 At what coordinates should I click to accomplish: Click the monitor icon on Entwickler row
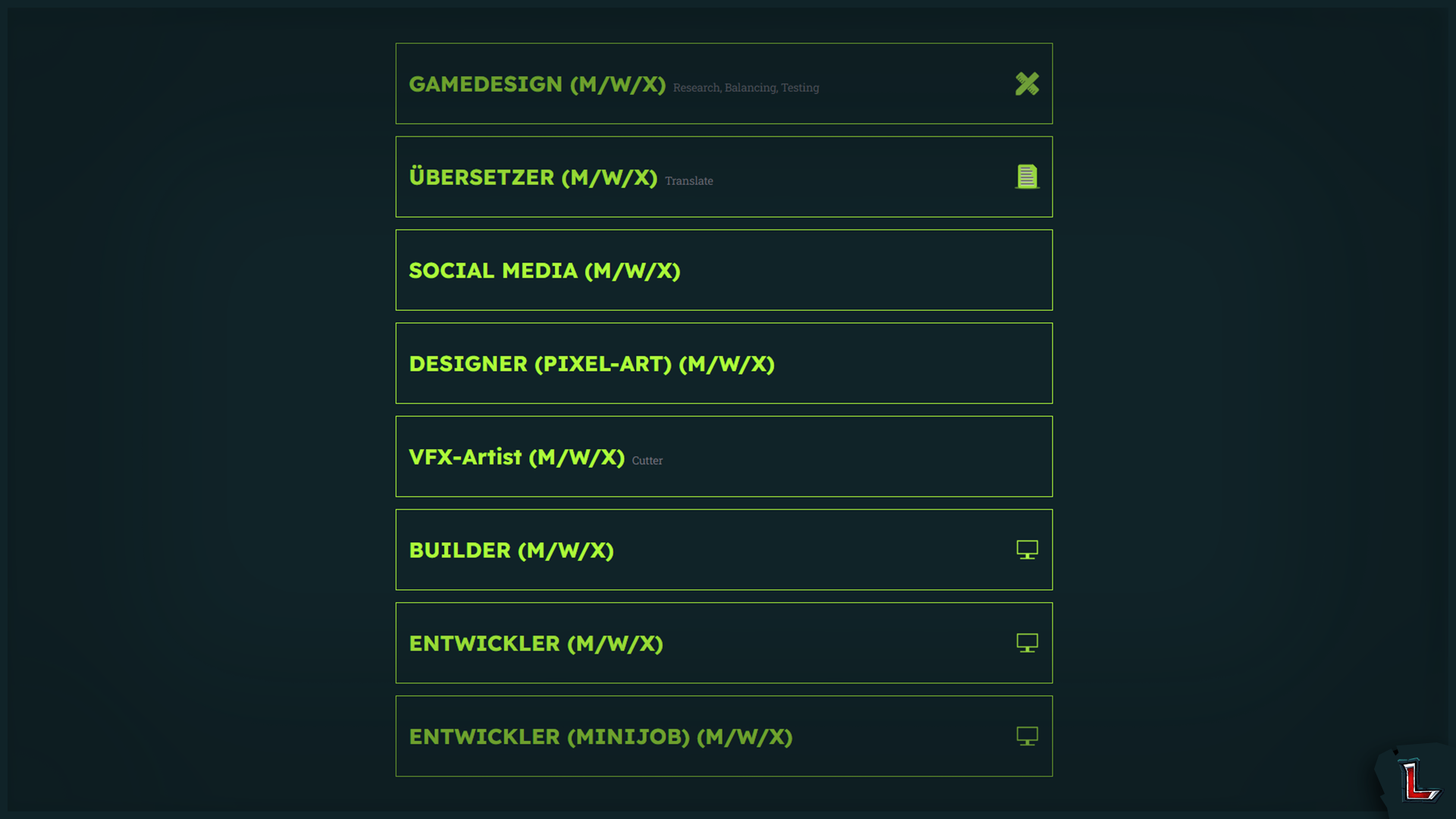pos(1027,643)
